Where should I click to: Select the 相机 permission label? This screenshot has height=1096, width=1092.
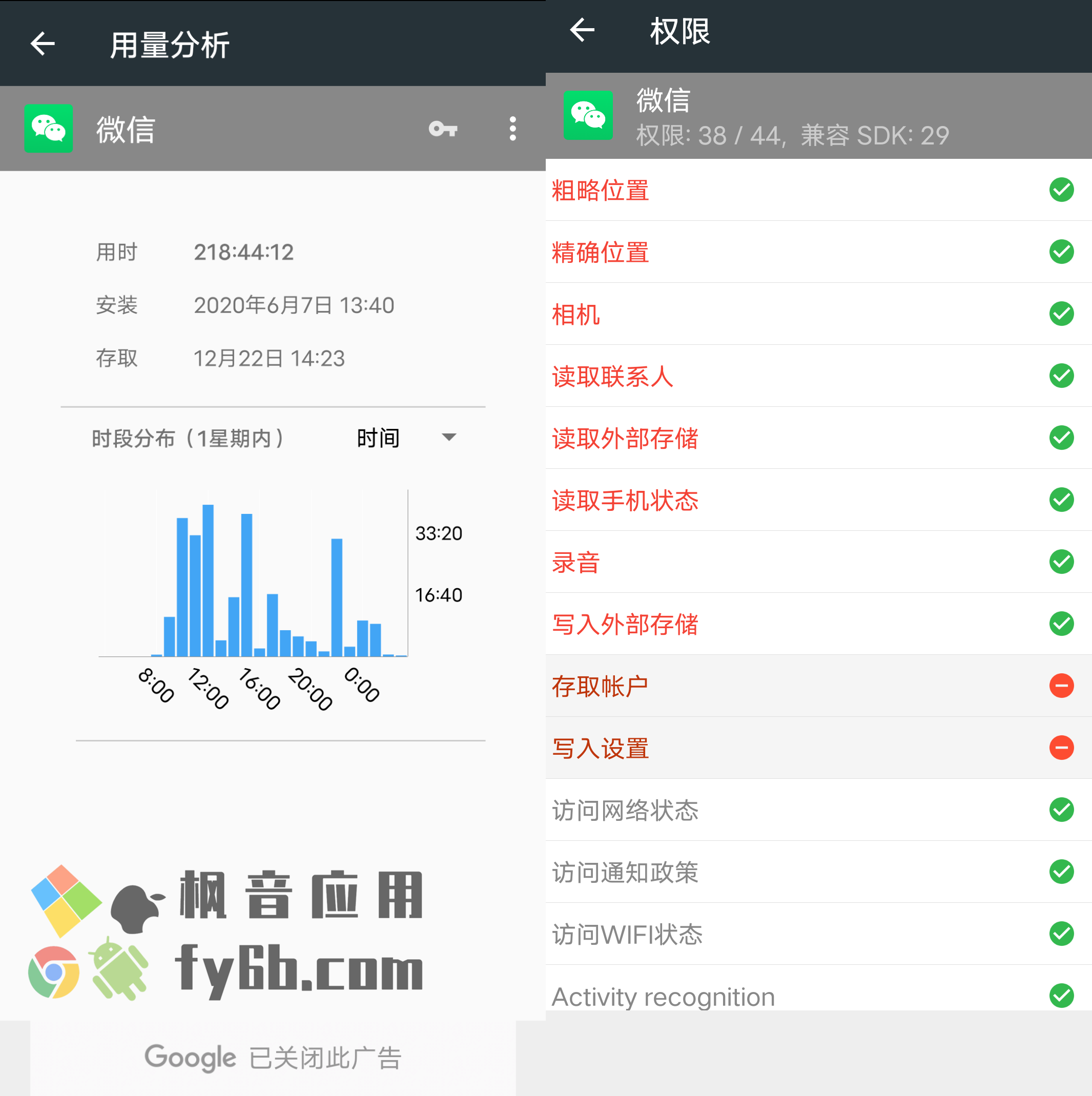click(x=576, y=314)
